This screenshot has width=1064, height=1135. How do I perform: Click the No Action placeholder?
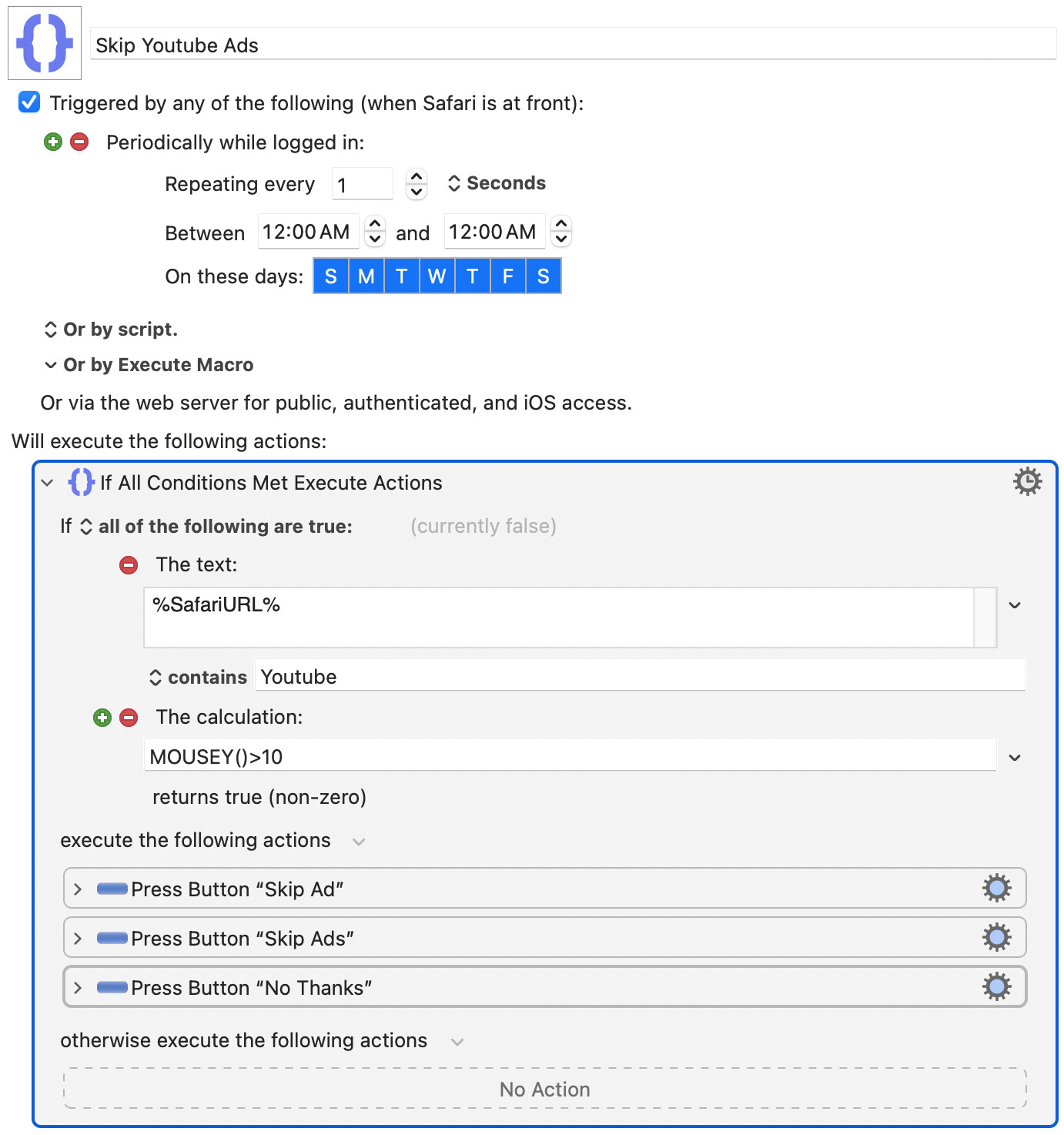pos(545,1088)
